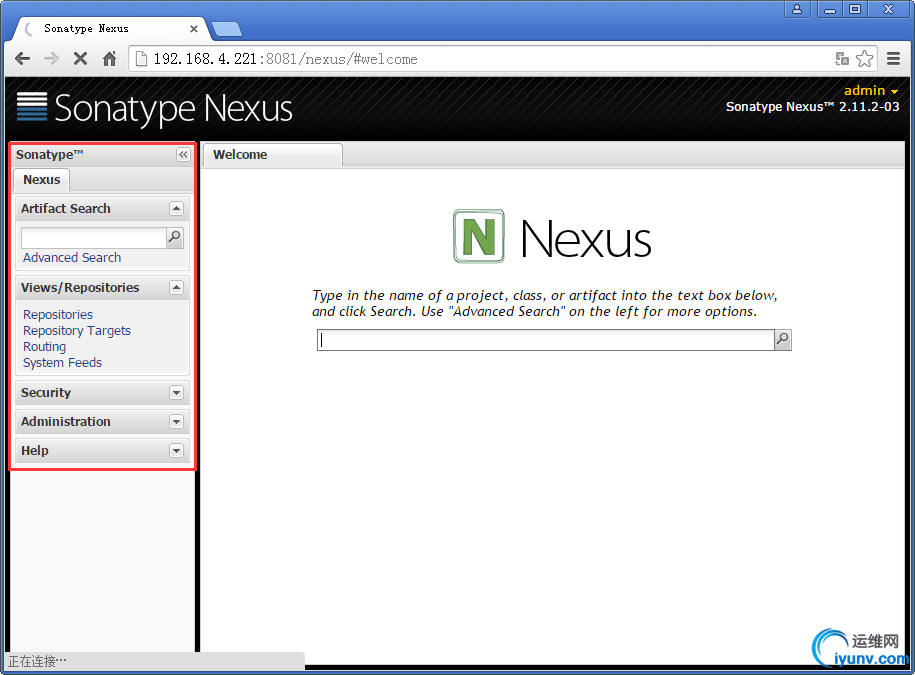Image resolution: width=915 pixels, height=675 pixels.
Task: Click the sidebar artifact search magnifier icon
Action: tap(174, 237)
